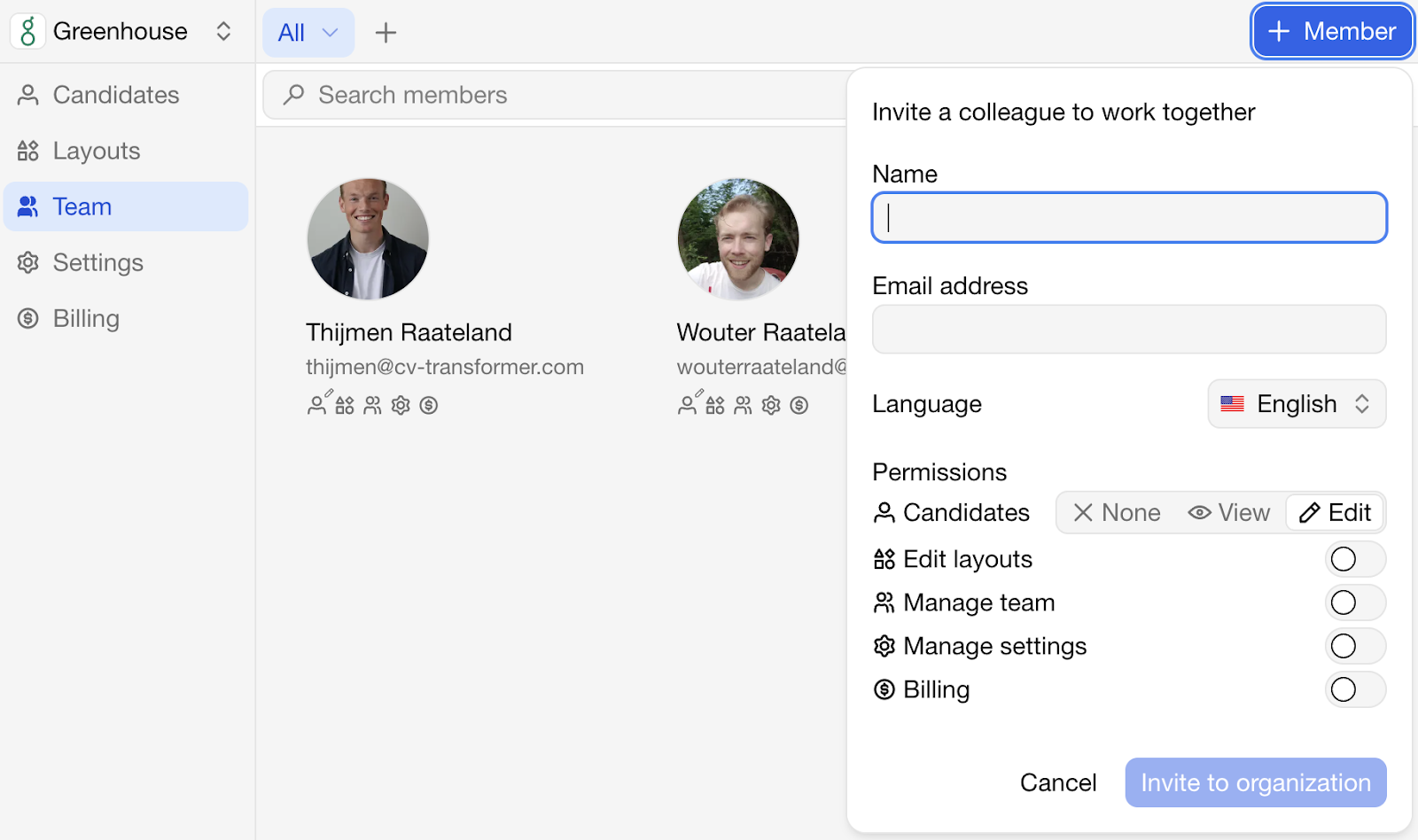Open the All filter dropdown
The image size is (1418, 840).
(x=308, y=33)
